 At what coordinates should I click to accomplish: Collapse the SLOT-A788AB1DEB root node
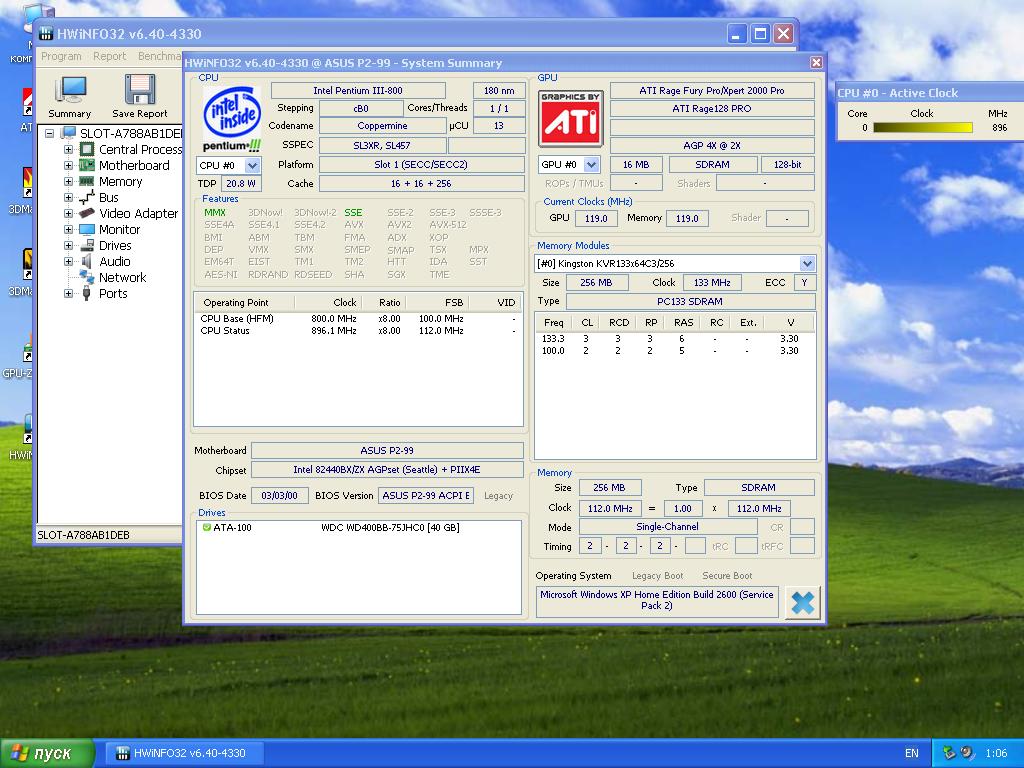click(x=50, y=134)
